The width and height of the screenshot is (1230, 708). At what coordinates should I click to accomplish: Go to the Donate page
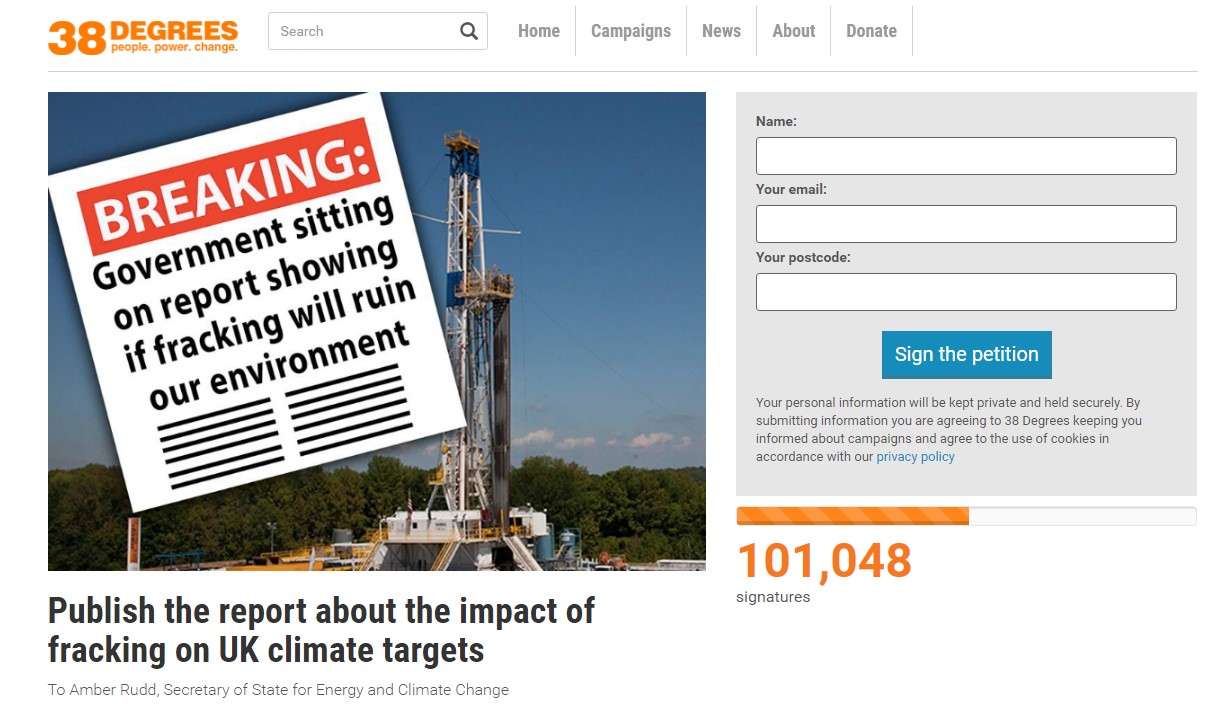871,31
